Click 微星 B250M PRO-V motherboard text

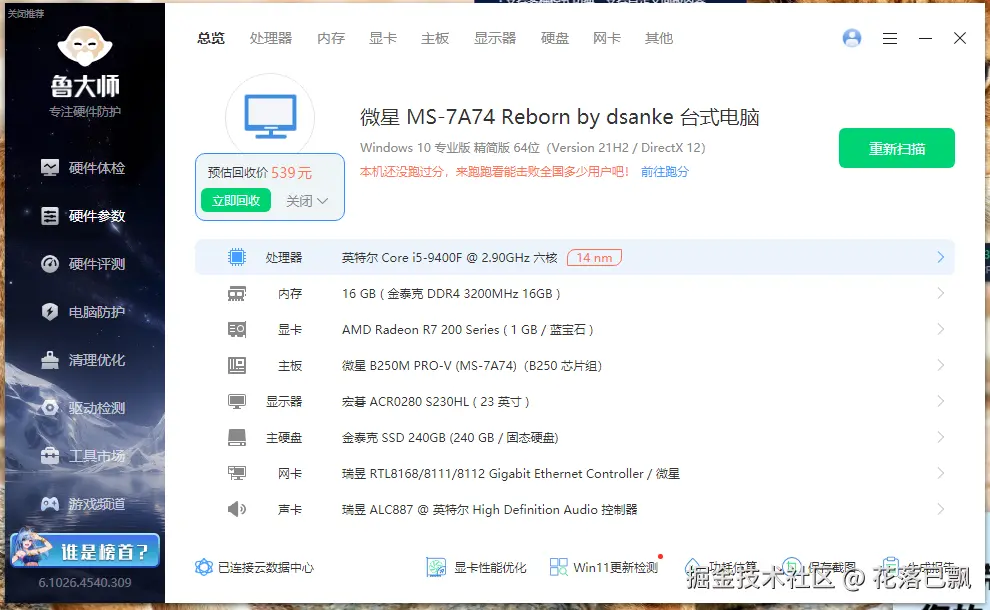point(472,366)
